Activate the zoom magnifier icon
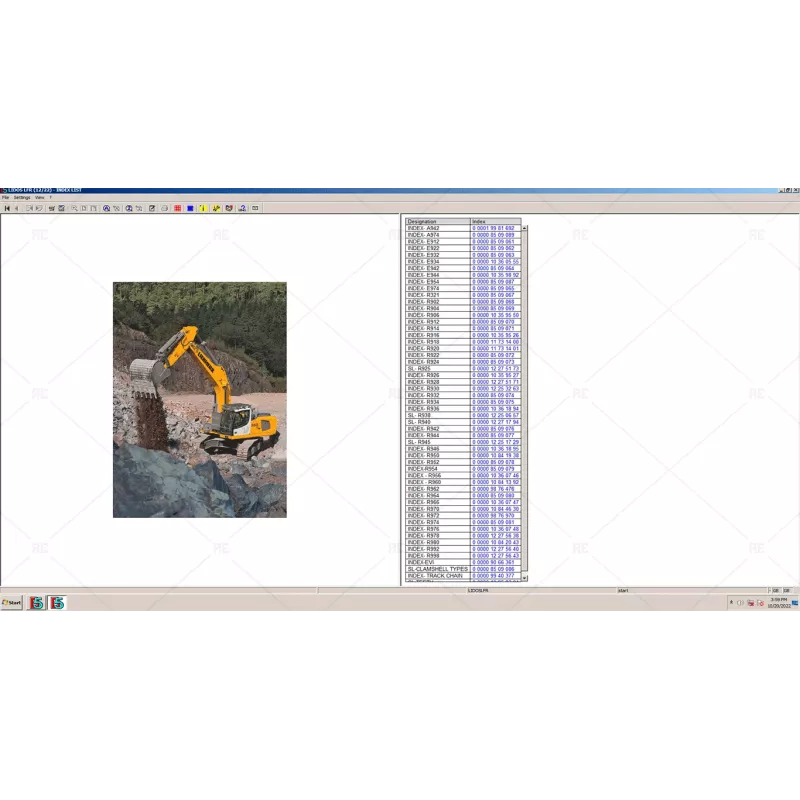The image size is (800, 800). (75, 208)
